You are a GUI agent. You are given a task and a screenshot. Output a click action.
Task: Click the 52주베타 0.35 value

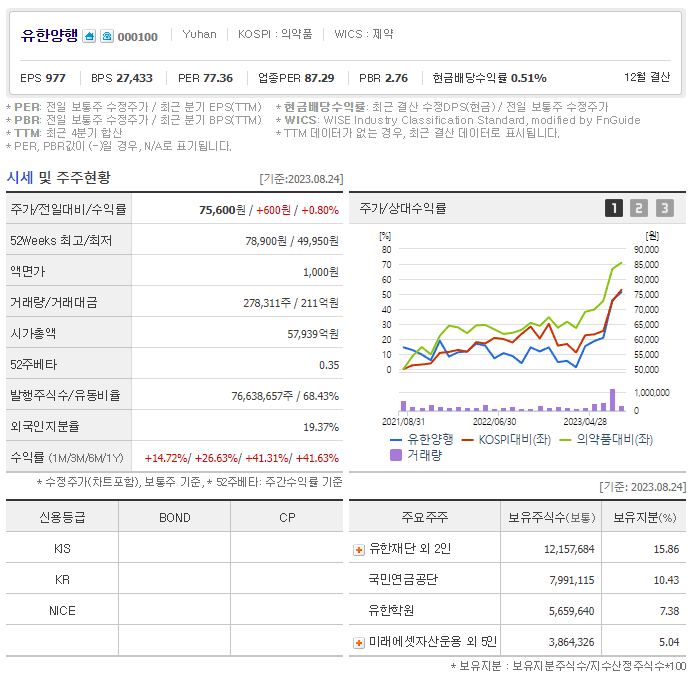point(329,365)
